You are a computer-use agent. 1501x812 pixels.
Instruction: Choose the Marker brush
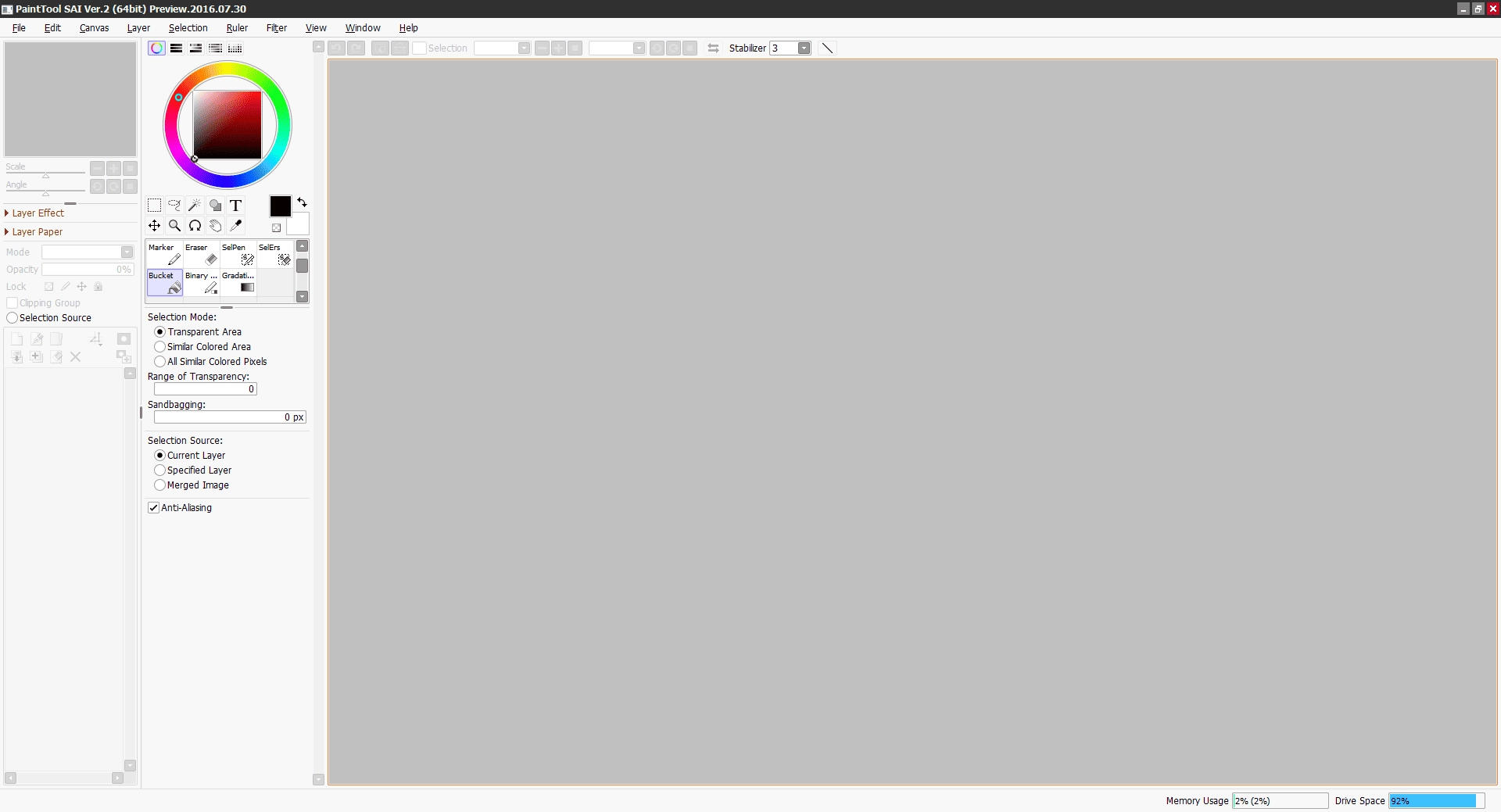click(x=165, y=255)
